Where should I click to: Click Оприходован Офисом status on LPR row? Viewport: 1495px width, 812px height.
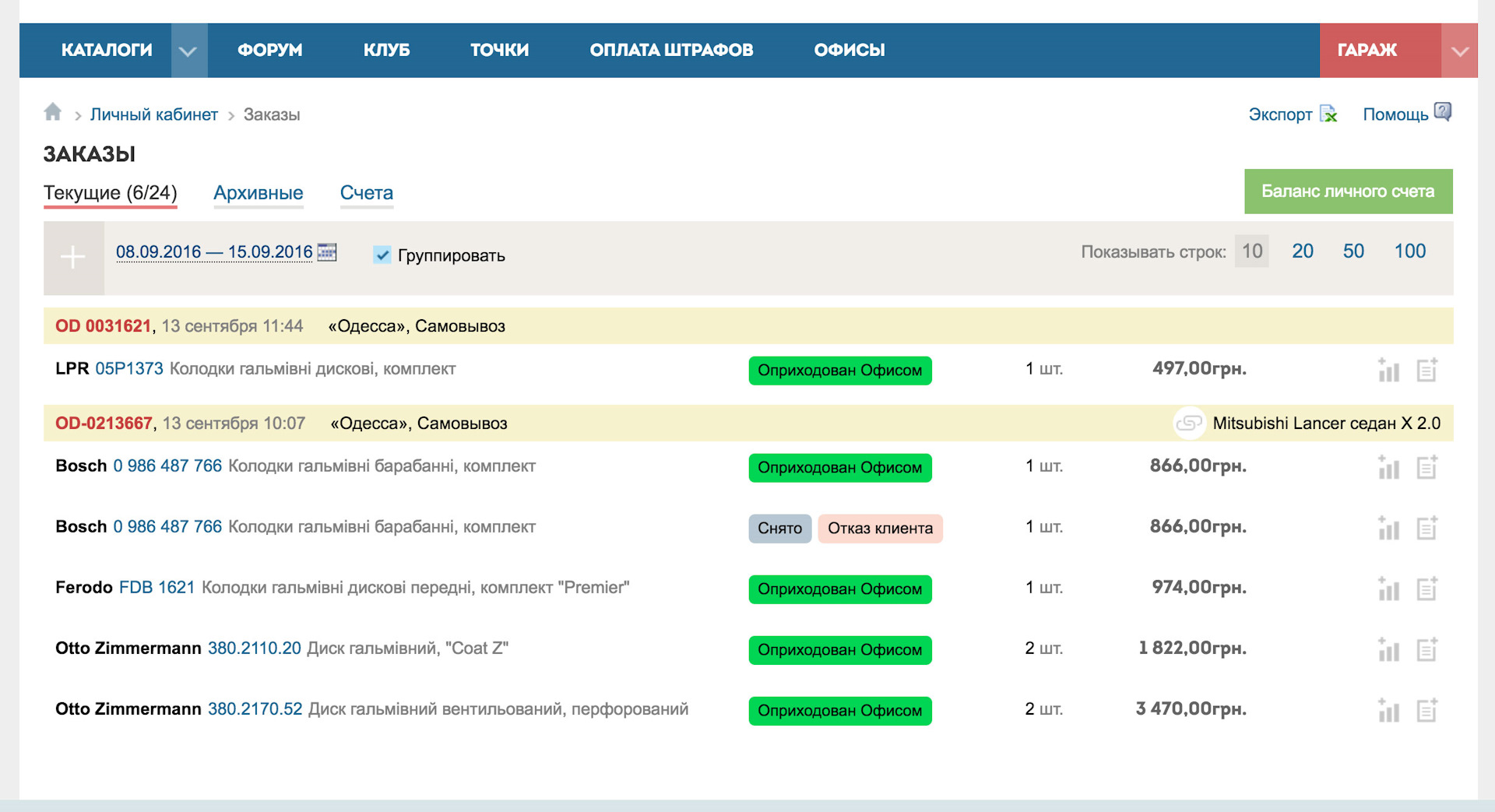coord(840,371)
